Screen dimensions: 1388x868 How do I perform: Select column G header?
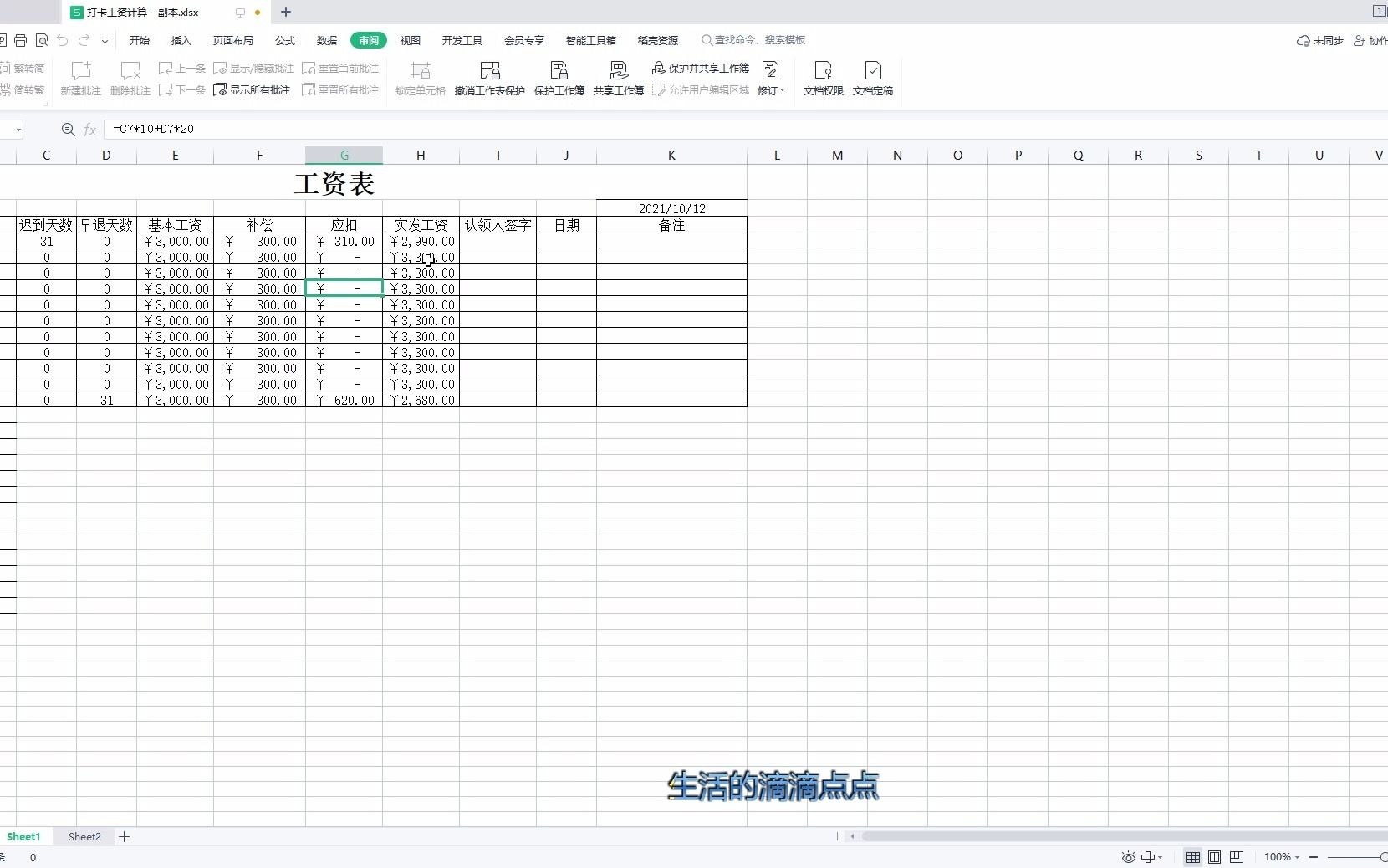pyautogui.click(x=344, y=156)
